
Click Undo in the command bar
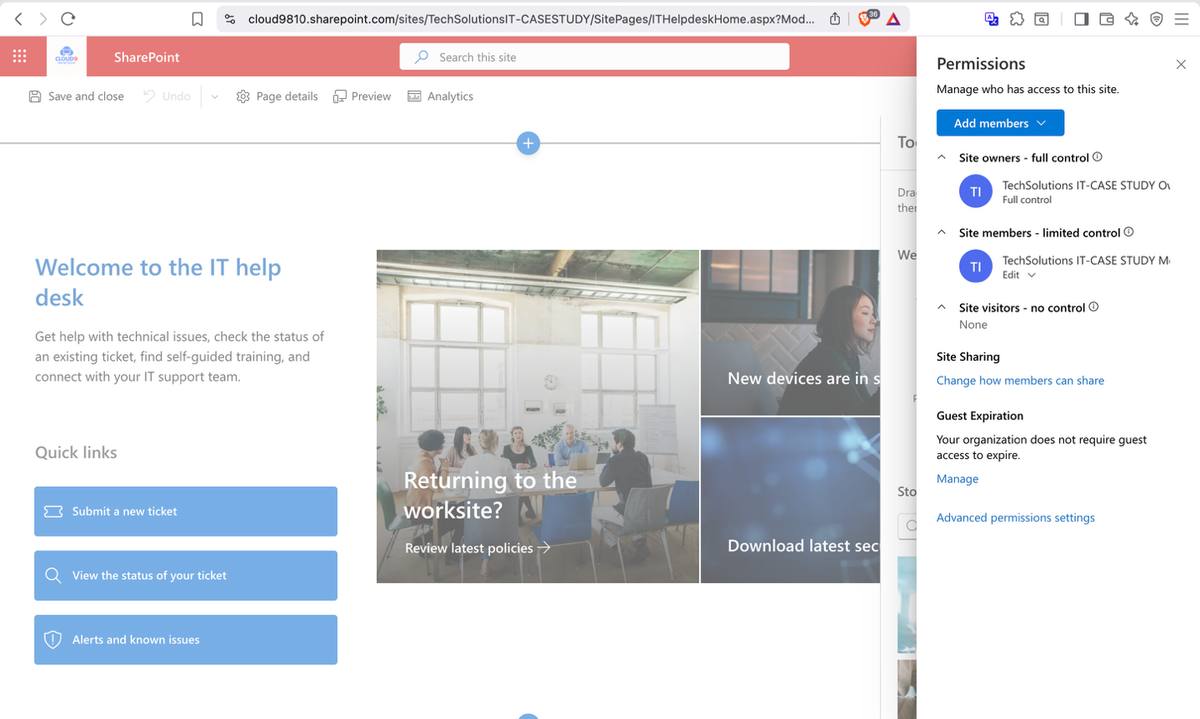(x=166, y=96)
